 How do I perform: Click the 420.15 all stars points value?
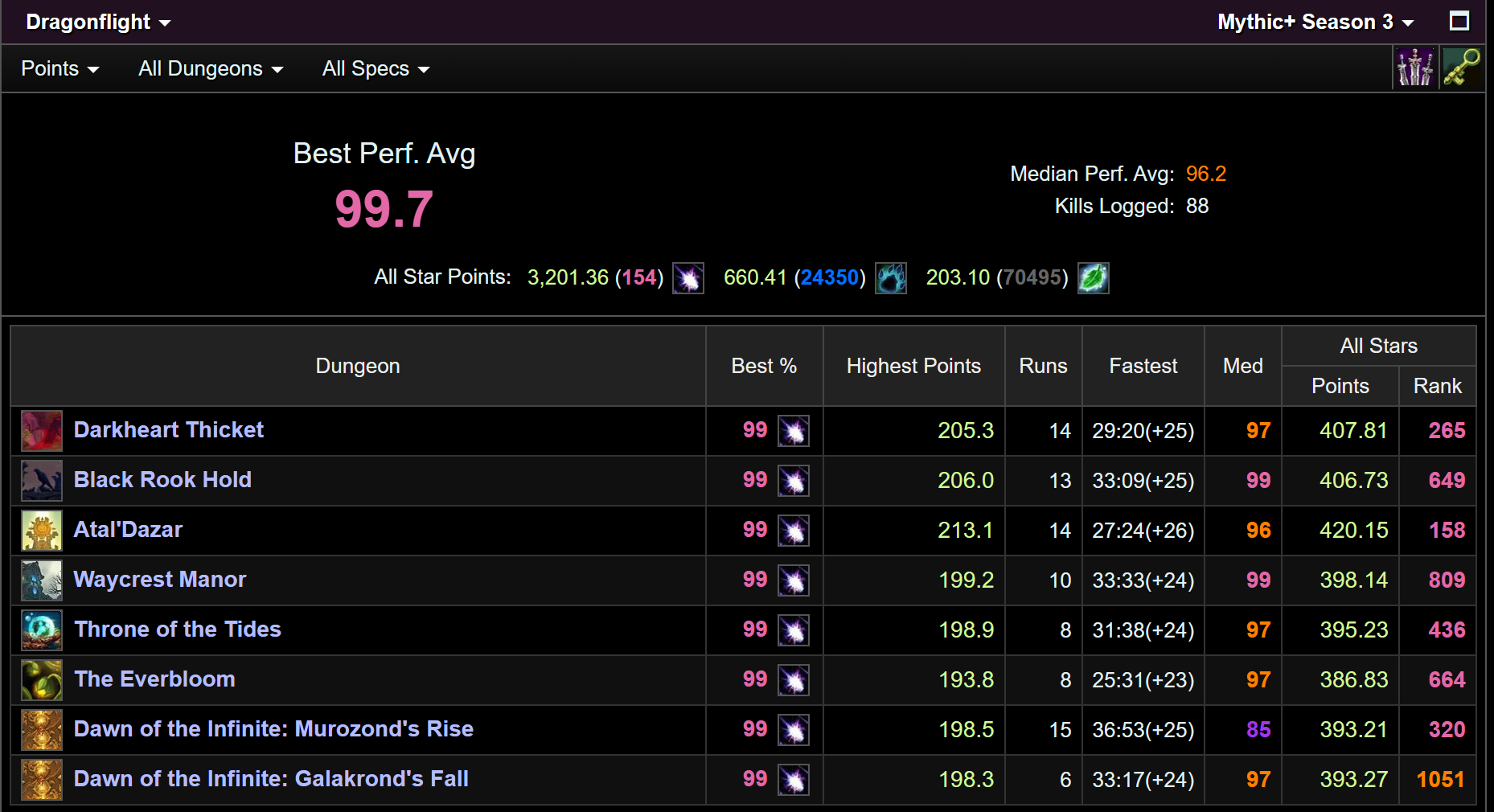[1353, 531]
